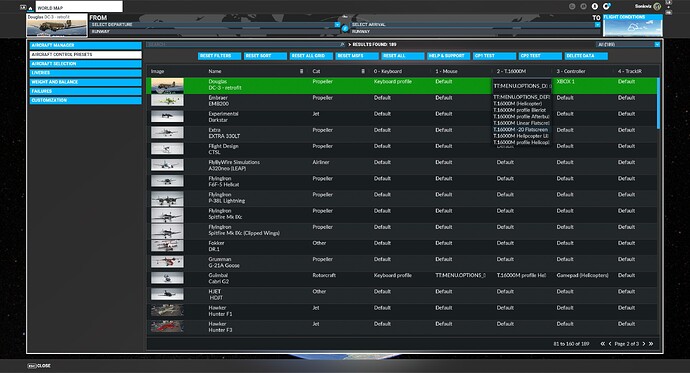The width and height of the screenshot is (690, 373).
Task: Click the swap departure/arrival round icon
Action: 345,28
